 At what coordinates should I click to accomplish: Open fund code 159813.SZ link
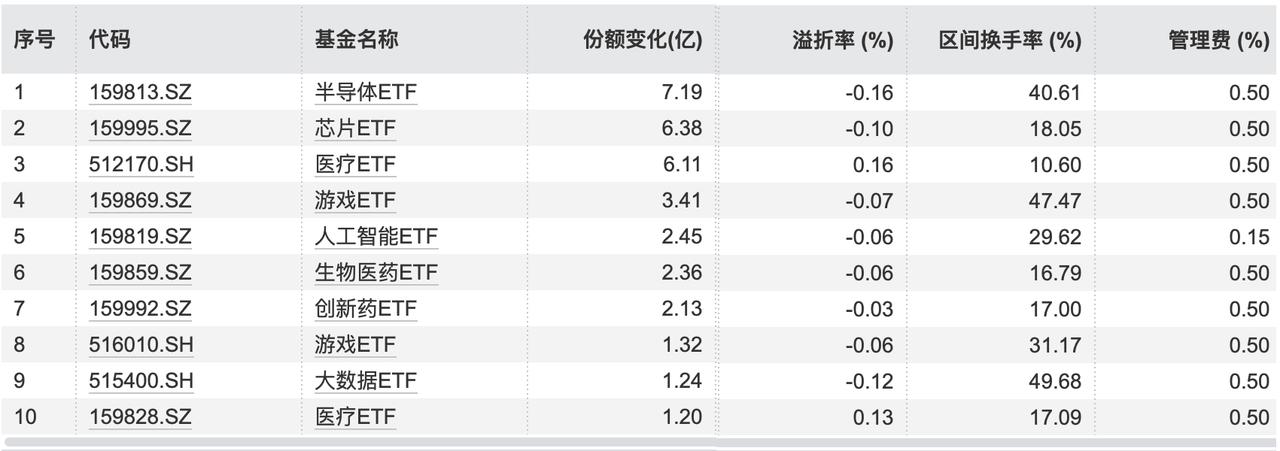point(140,93)
